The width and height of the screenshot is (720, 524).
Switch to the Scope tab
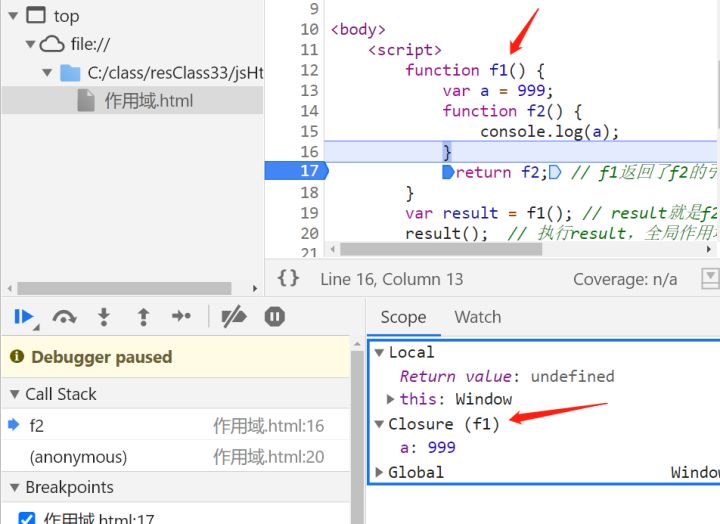403,317
